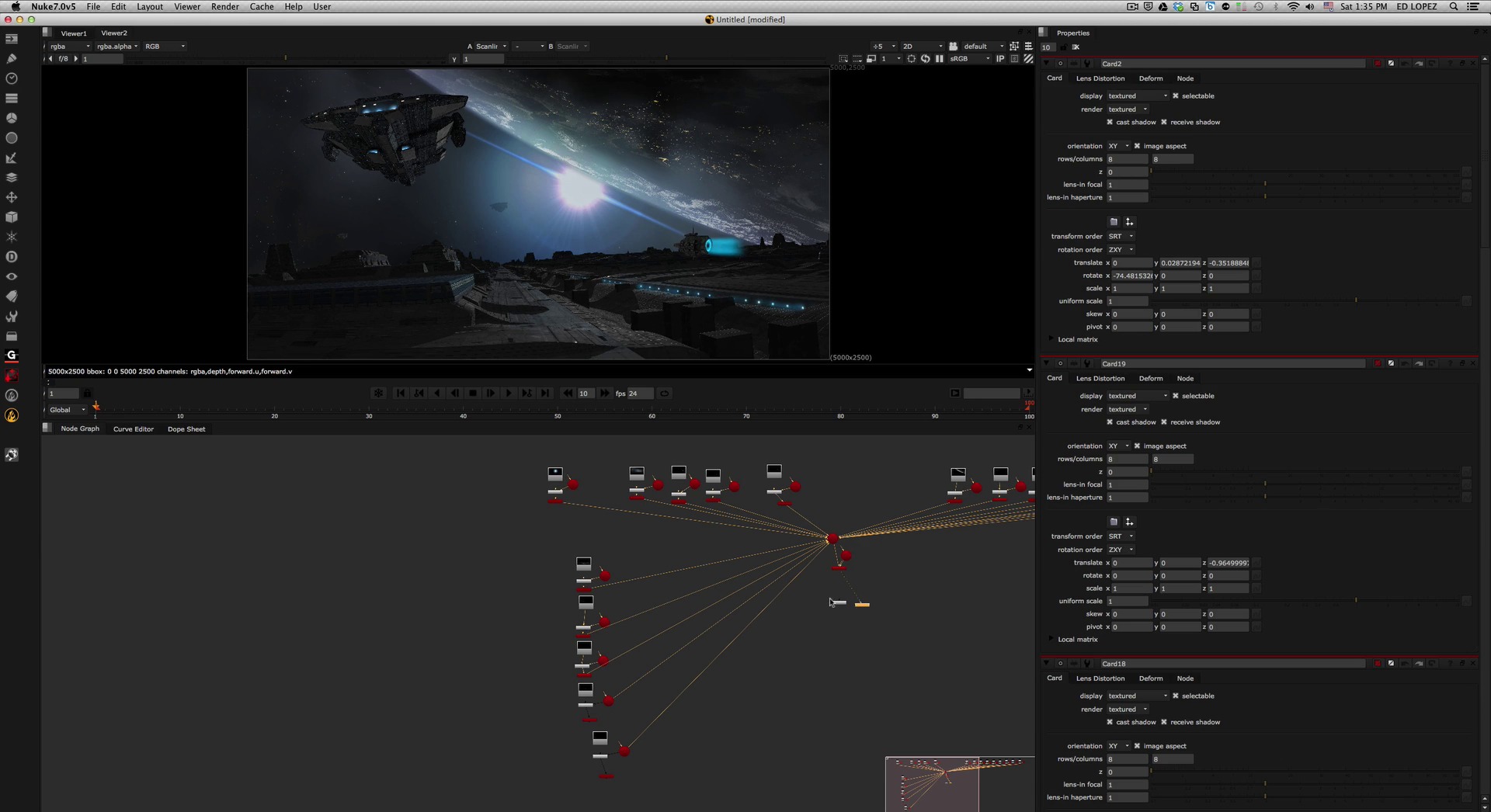The width and height of the screenshot is (1491, 812).
Task: Click the stop playback button
Action: coord(473,393)
